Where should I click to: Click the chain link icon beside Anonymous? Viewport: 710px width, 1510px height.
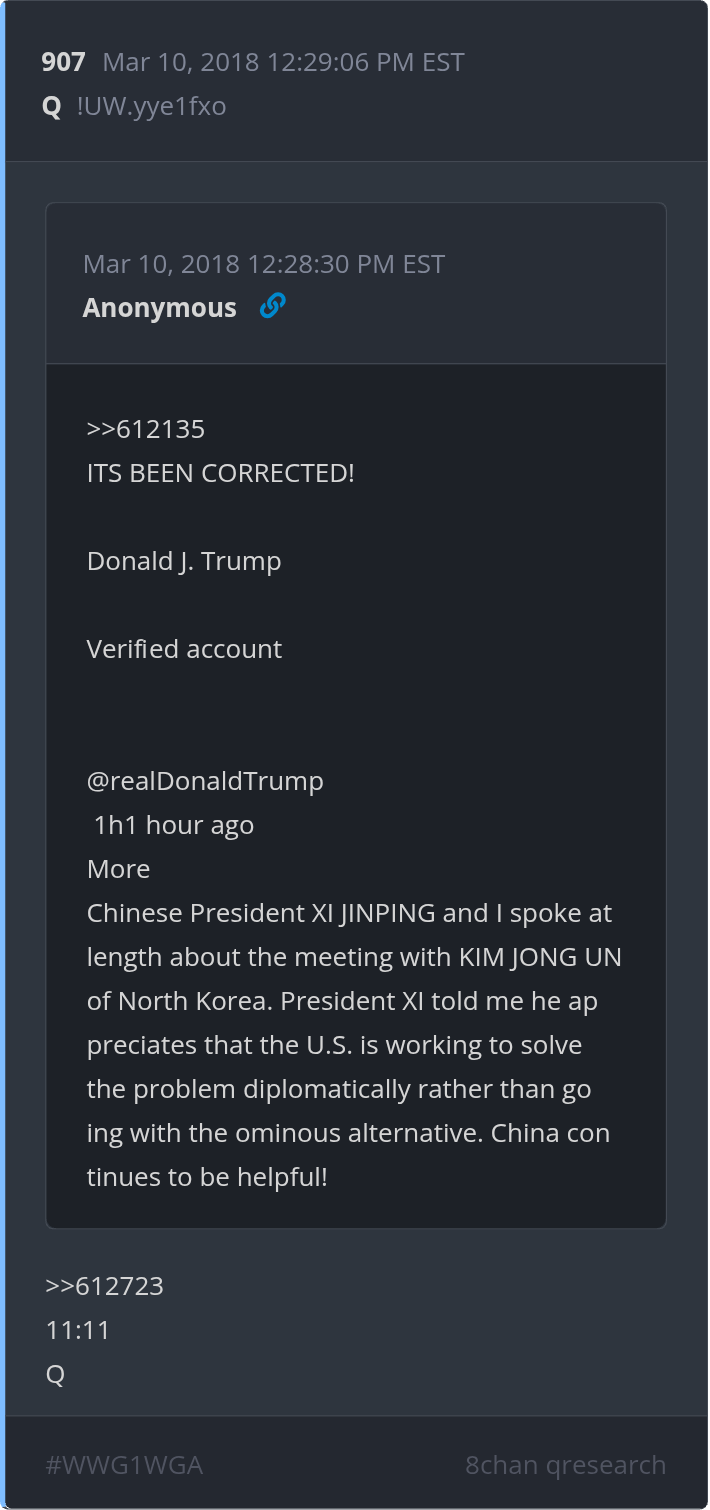(x=272, y=307)
